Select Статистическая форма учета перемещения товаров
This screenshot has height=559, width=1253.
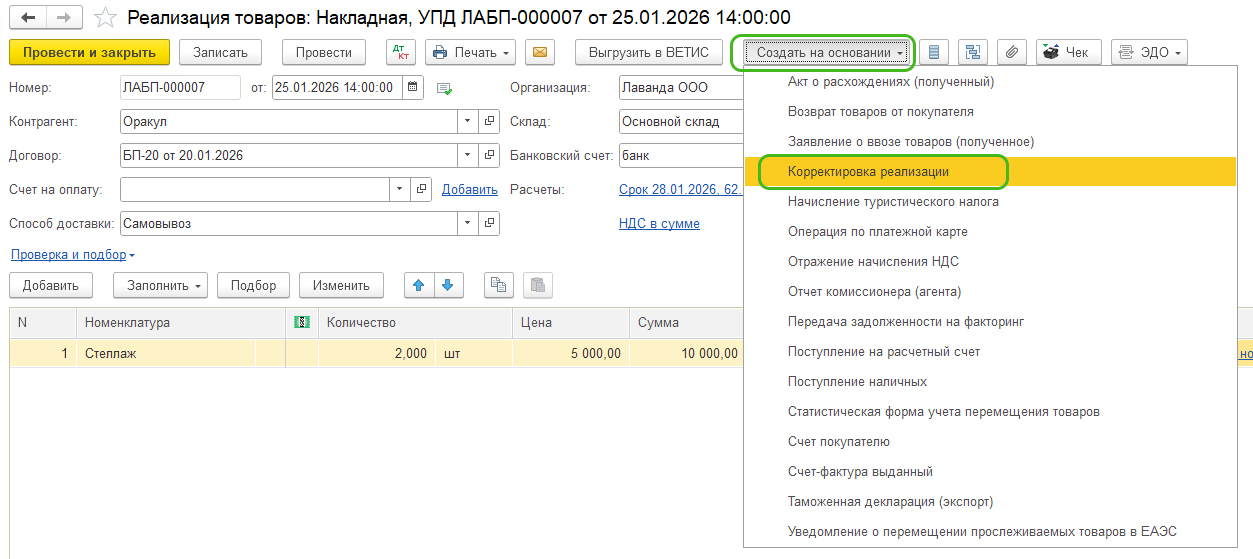tap(990, 412)
